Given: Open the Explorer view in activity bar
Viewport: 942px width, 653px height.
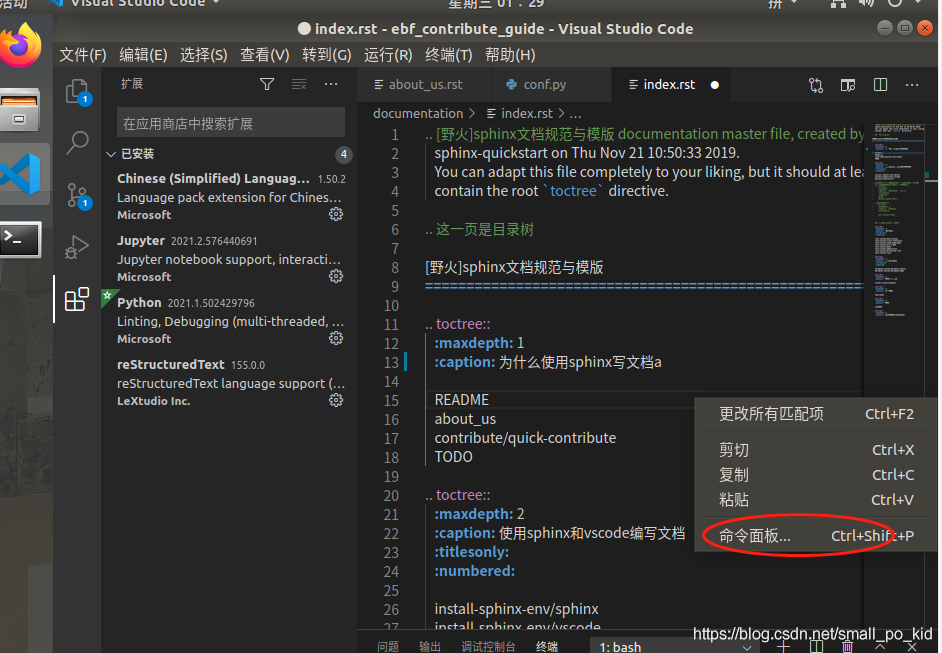Looking at the screenshot, I should tap(77, 92).
